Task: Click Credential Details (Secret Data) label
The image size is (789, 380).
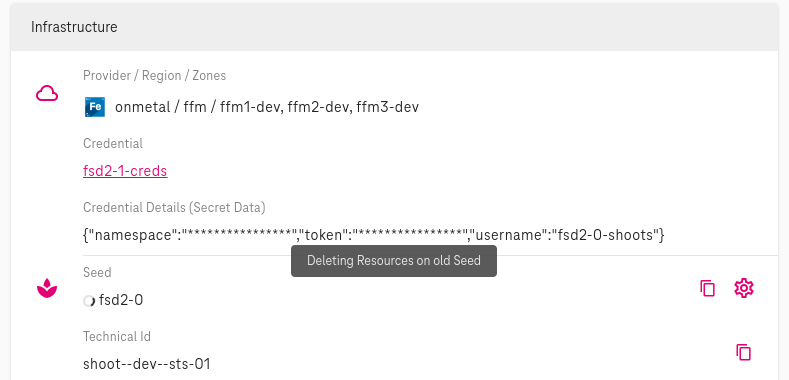Action: tap(174, 207)
